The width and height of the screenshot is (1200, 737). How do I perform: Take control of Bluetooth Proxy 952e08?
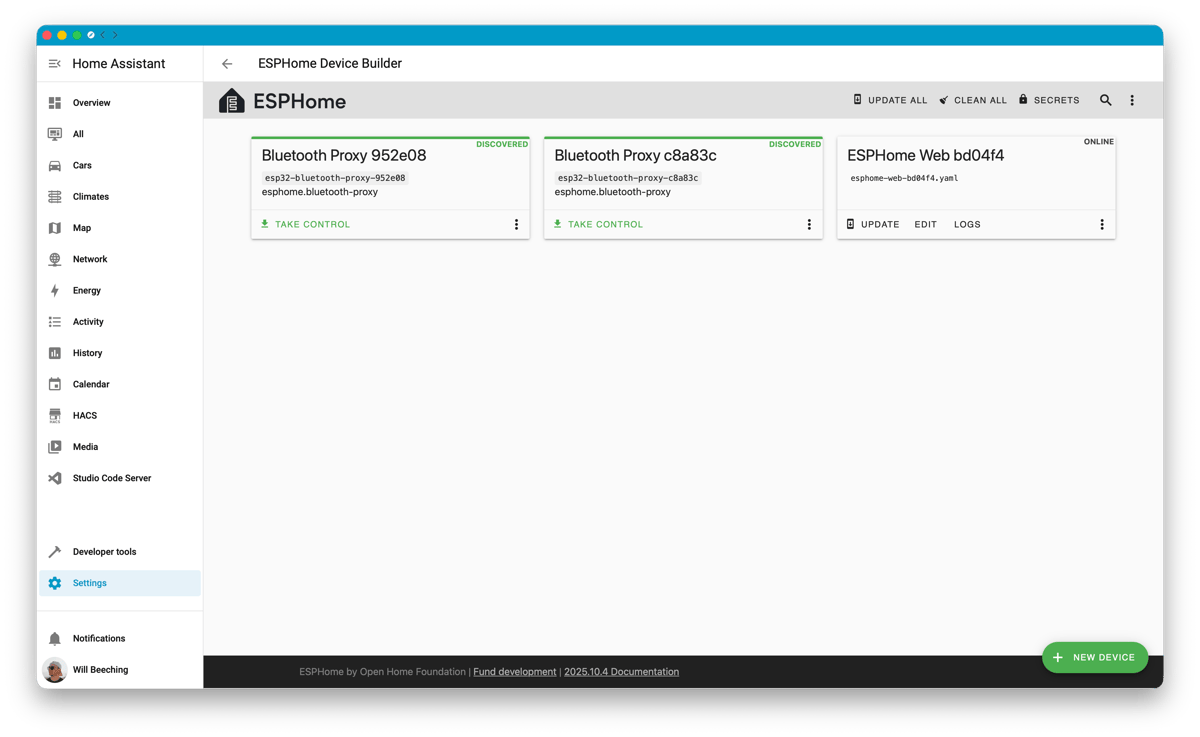[305, 224]
